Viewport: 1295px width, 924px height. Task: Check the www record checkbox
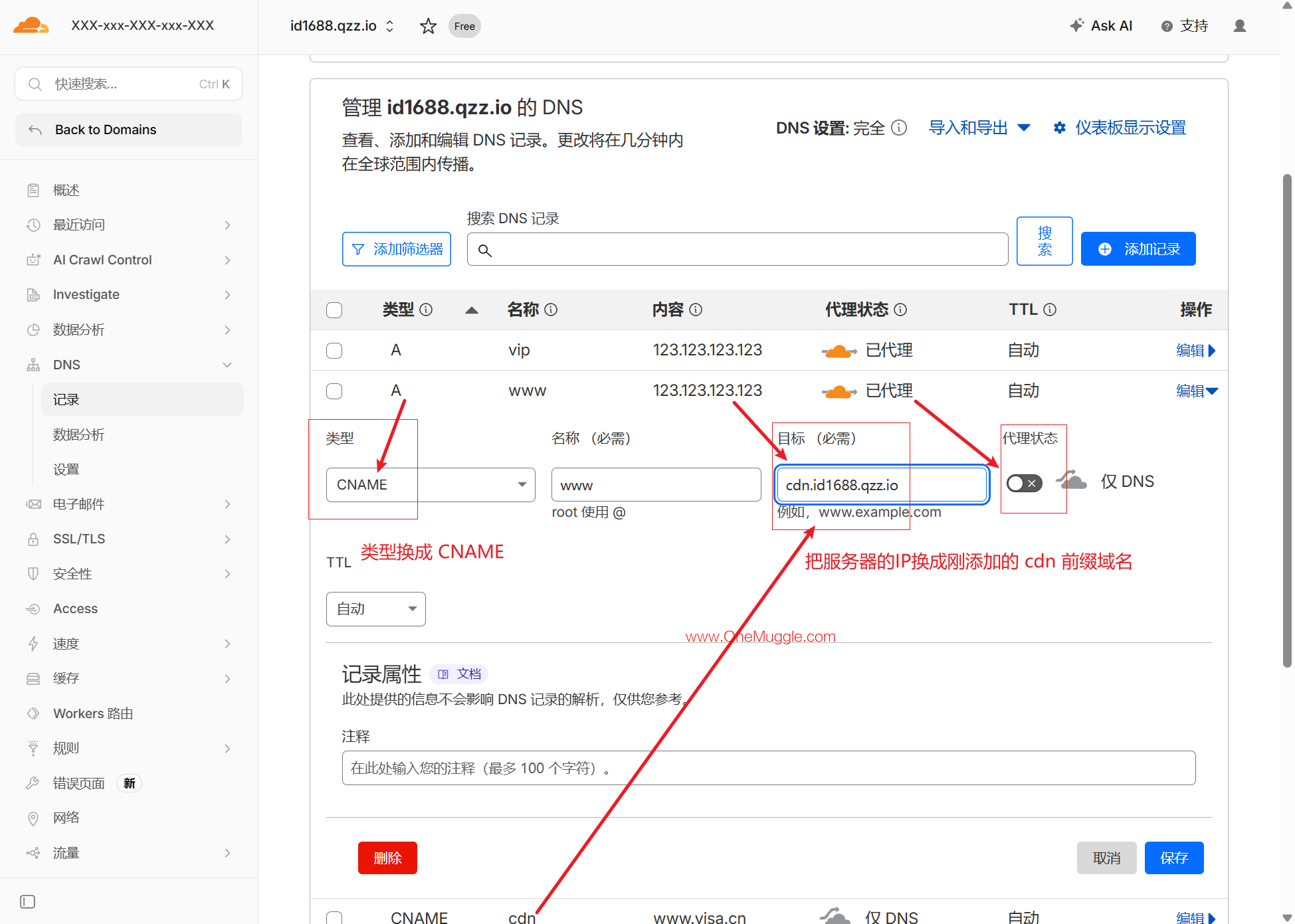pyautogui.click(x=334, y=391)
